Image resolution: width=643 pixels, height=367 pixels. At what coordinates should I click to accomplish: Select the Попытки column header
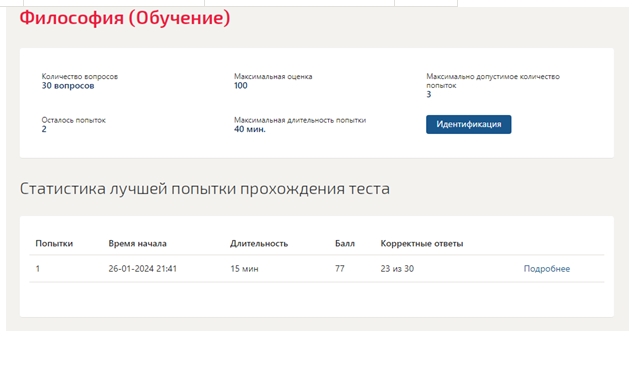pyautogui.click(x=54, y=243)
